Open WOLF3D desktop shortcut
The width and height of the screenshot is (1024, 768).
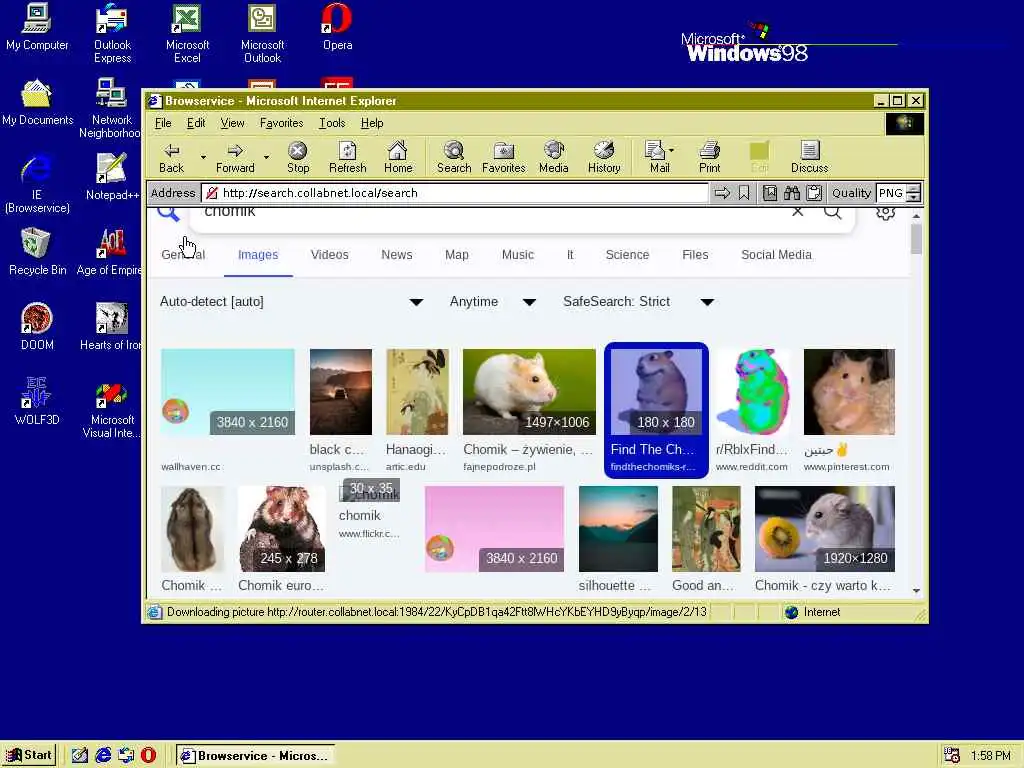[x=37, y=401]
